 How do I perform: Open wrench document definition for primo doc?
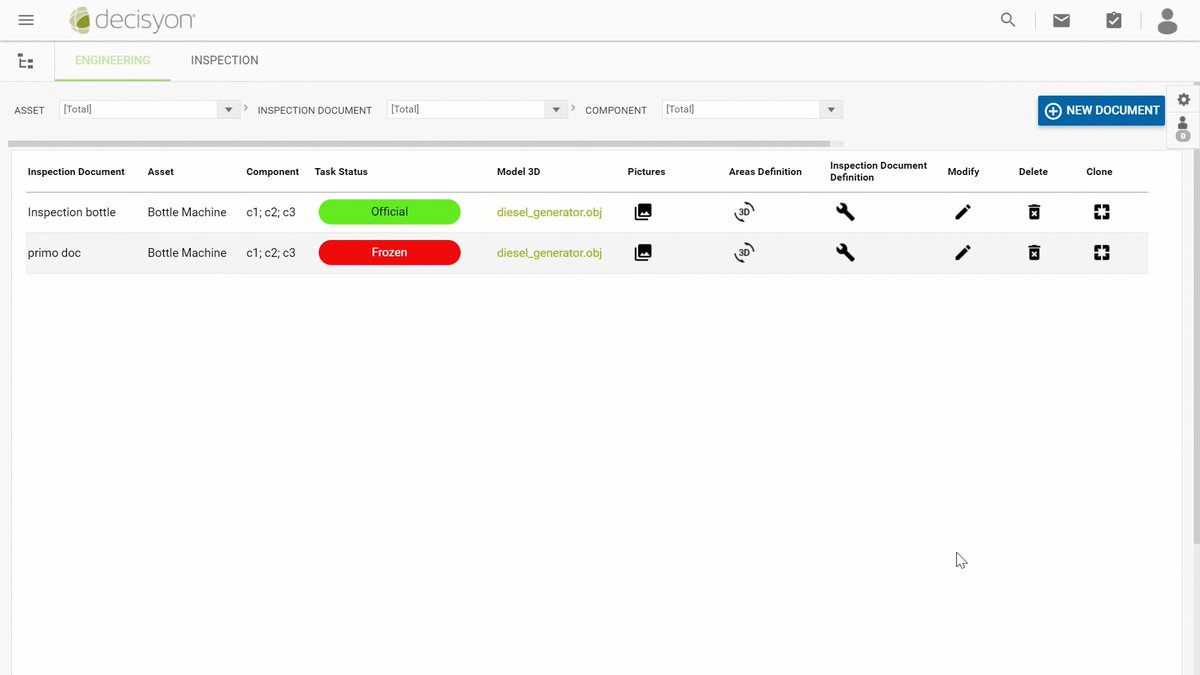point(845,253)
